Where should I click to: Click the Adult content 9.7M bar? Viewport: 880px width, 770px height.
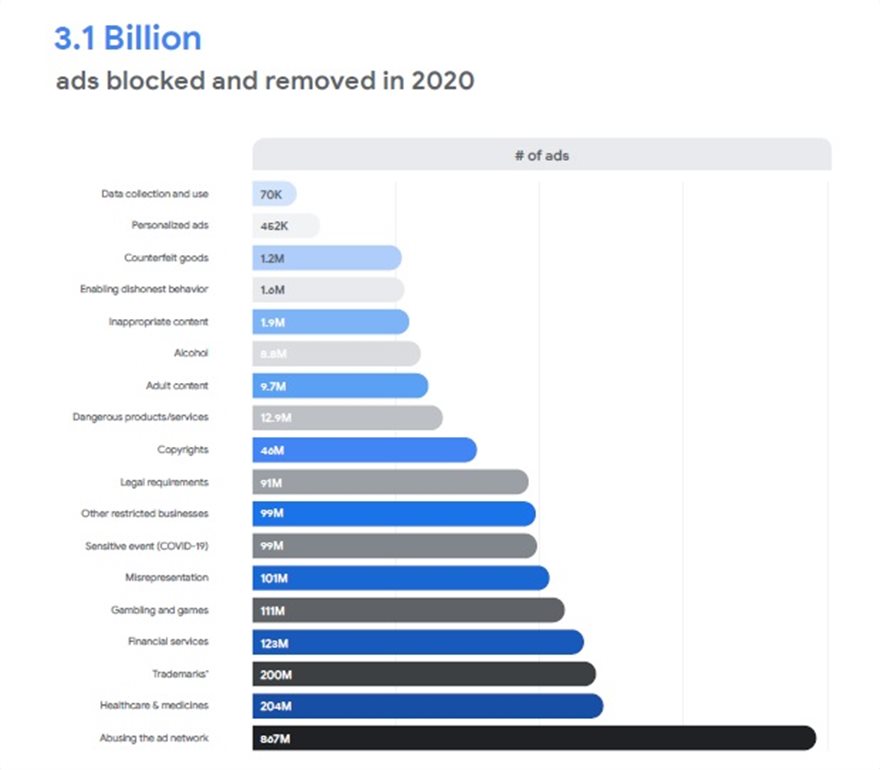[x=339, y=386]
